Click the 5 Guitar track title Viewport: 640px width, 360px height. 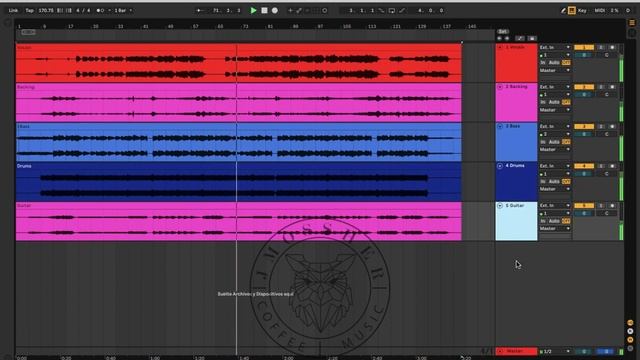(x=515, y=206)
